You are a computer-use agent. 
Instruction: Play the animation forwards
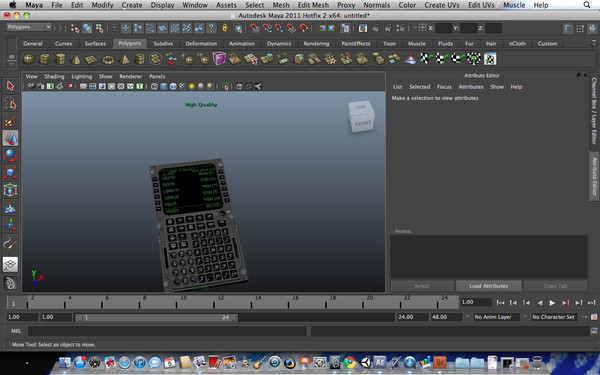point(552,303)
